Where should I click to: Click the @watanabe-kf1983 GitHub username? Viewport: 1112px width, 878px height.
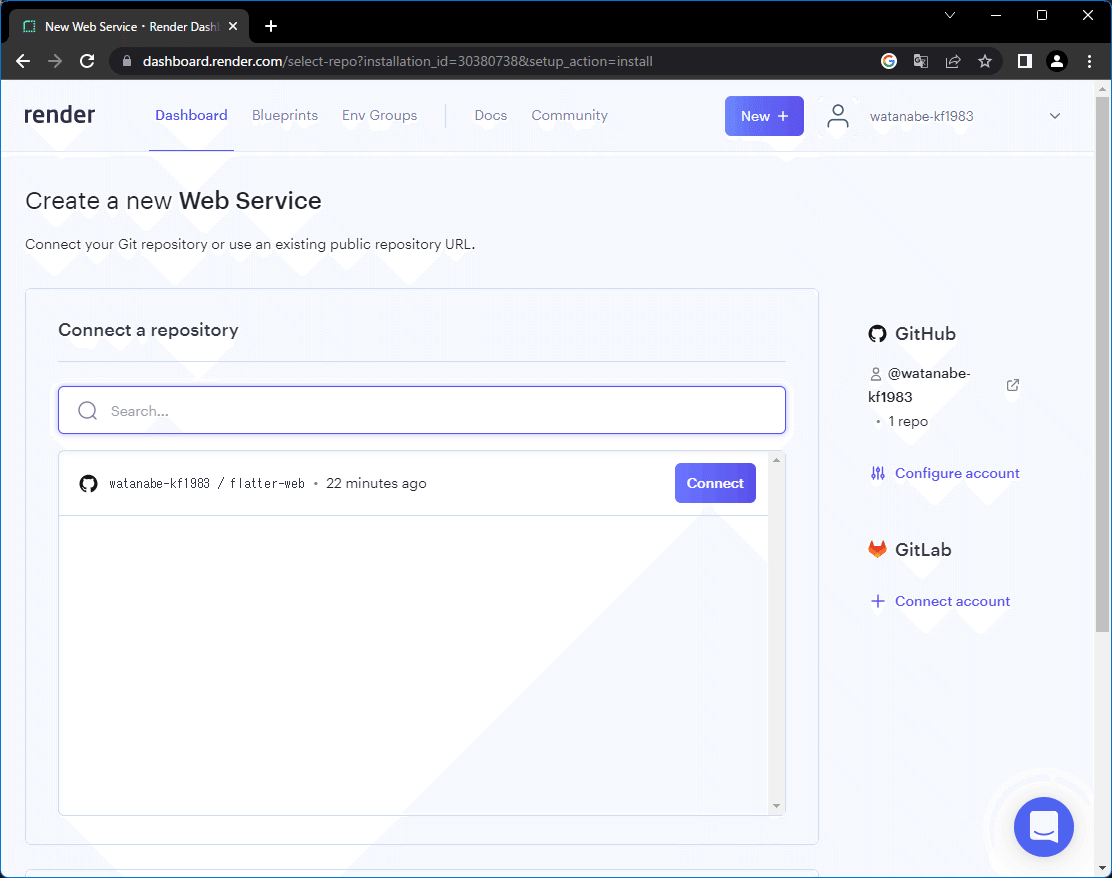[919, 385]
